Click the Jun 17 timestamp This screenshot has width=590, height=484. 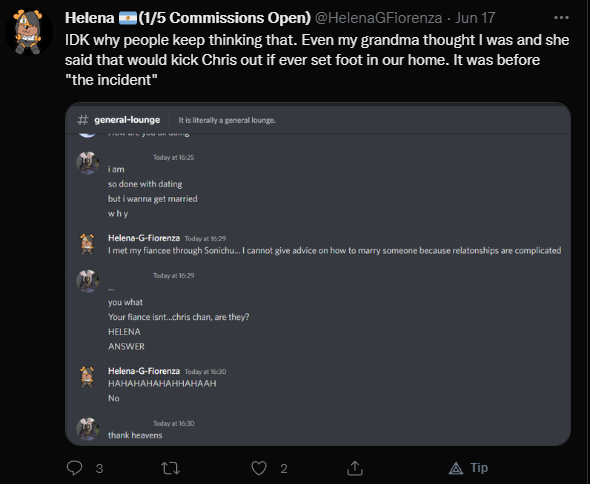pyautogui.click(x=475, y=18)
